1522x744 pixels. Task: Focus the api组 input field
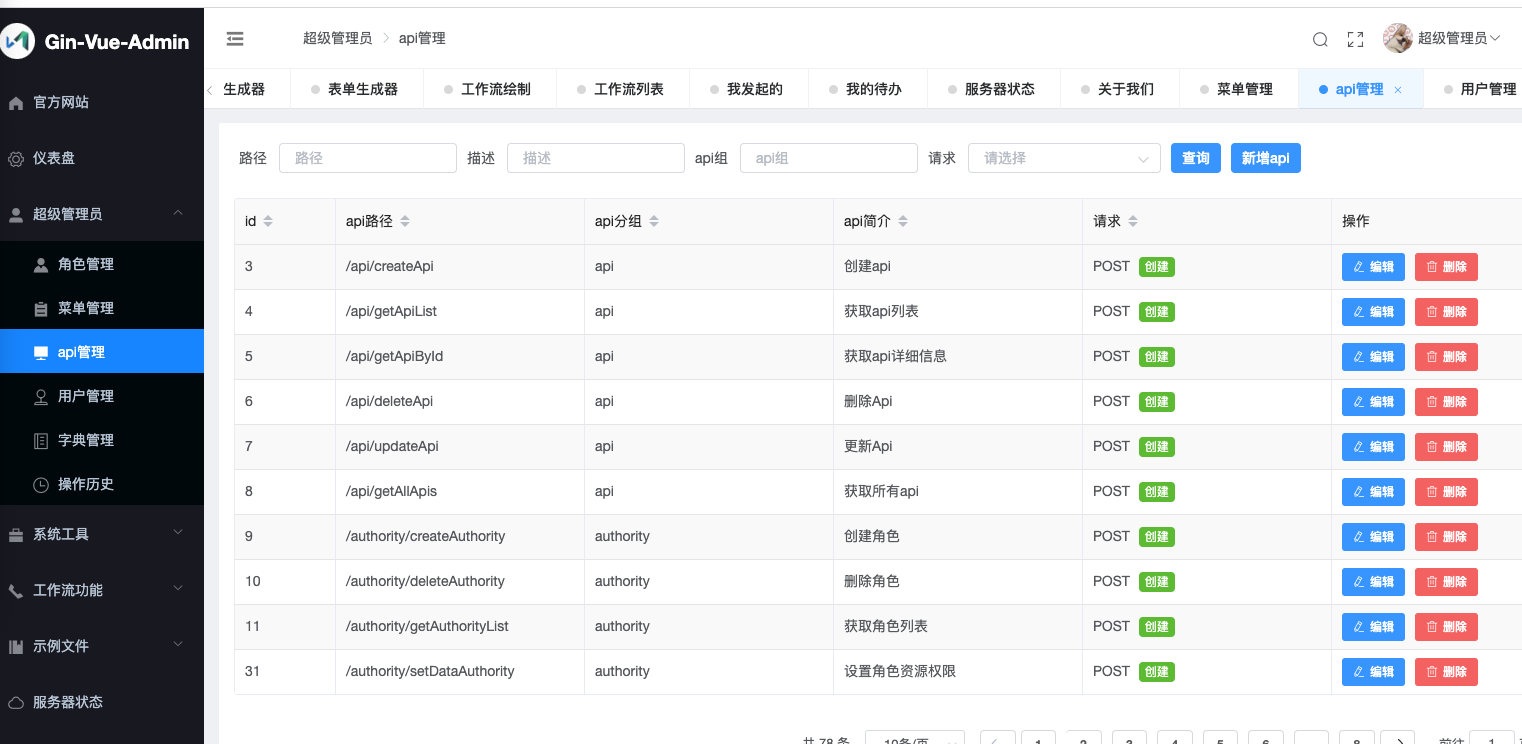(829, 158)
